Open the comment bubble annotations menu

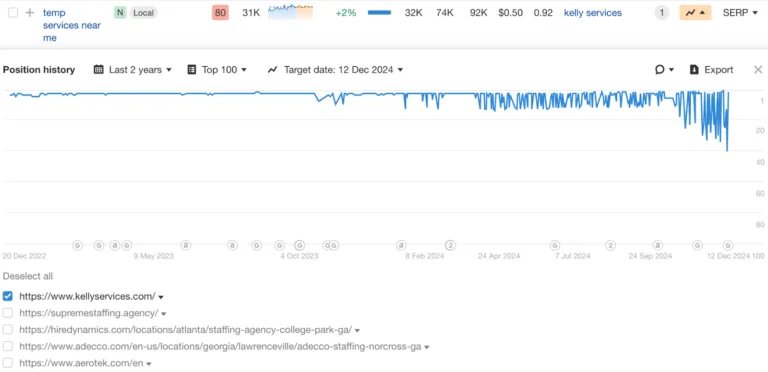pos(665,70)
